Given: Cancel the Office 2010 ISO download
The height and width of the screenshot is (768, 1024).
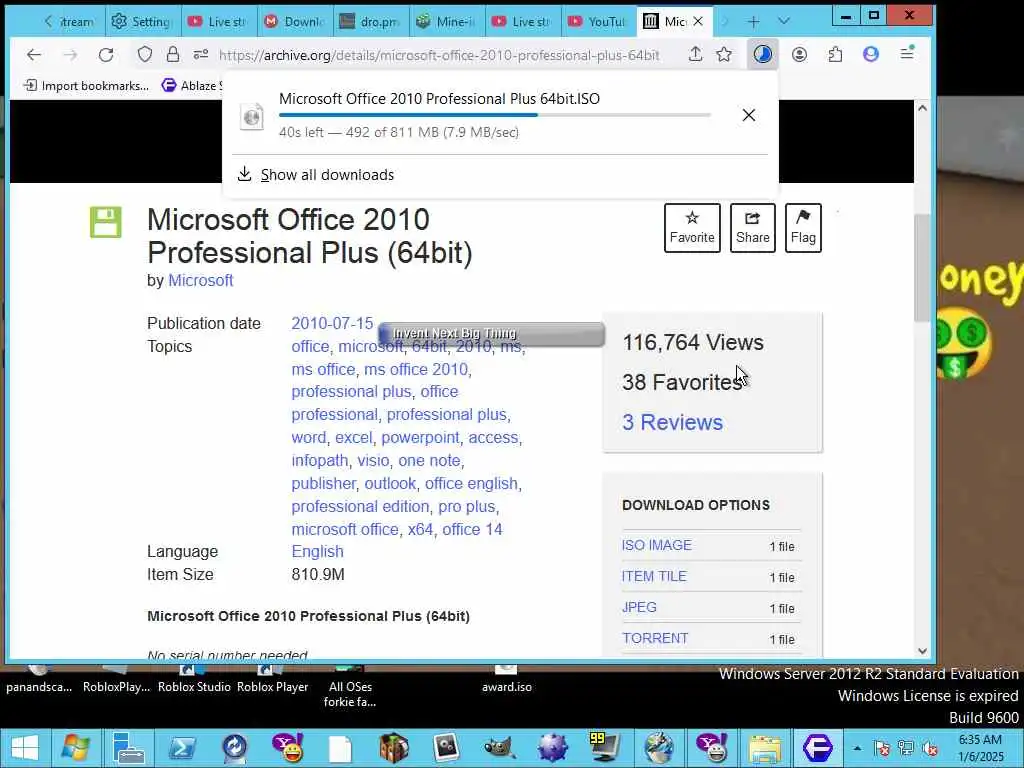Looking at the screenshot, I should coord(749,115).
